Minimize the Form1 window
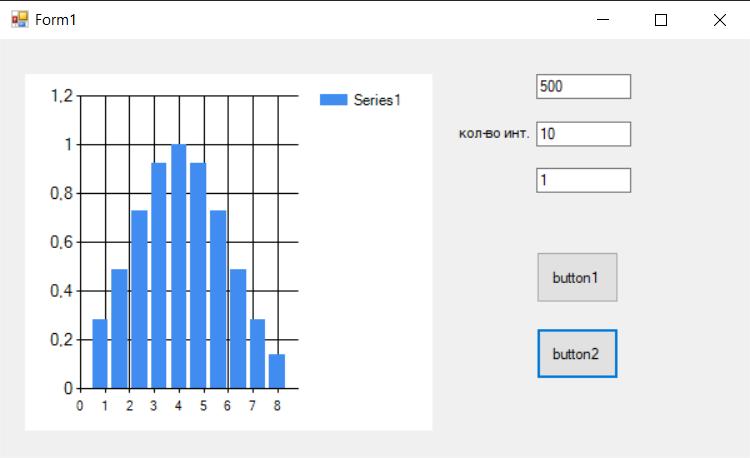750x458 pixels. pos(603,20)
